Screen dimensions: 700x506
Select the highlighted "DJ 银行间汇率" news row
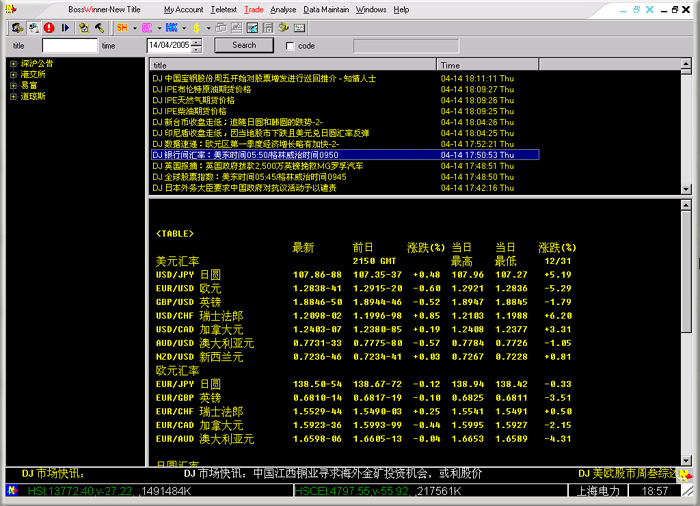[x=344, y=155]
